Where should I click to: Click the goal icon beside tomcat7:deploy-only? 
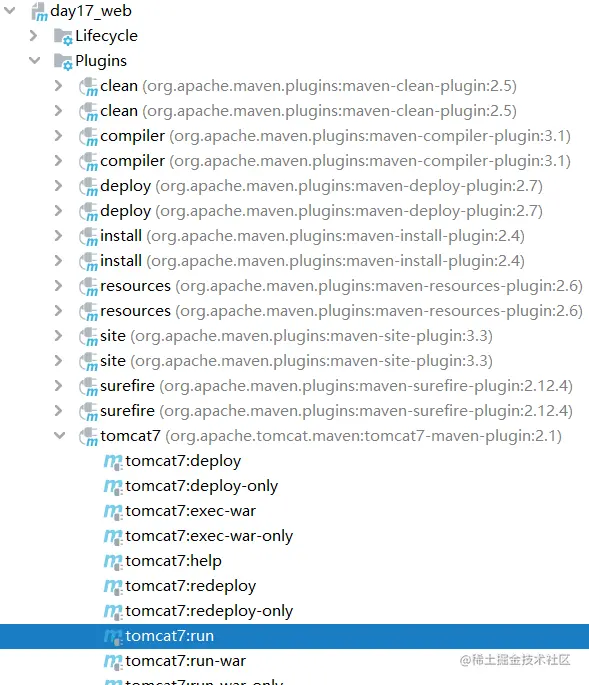[113, 487]
